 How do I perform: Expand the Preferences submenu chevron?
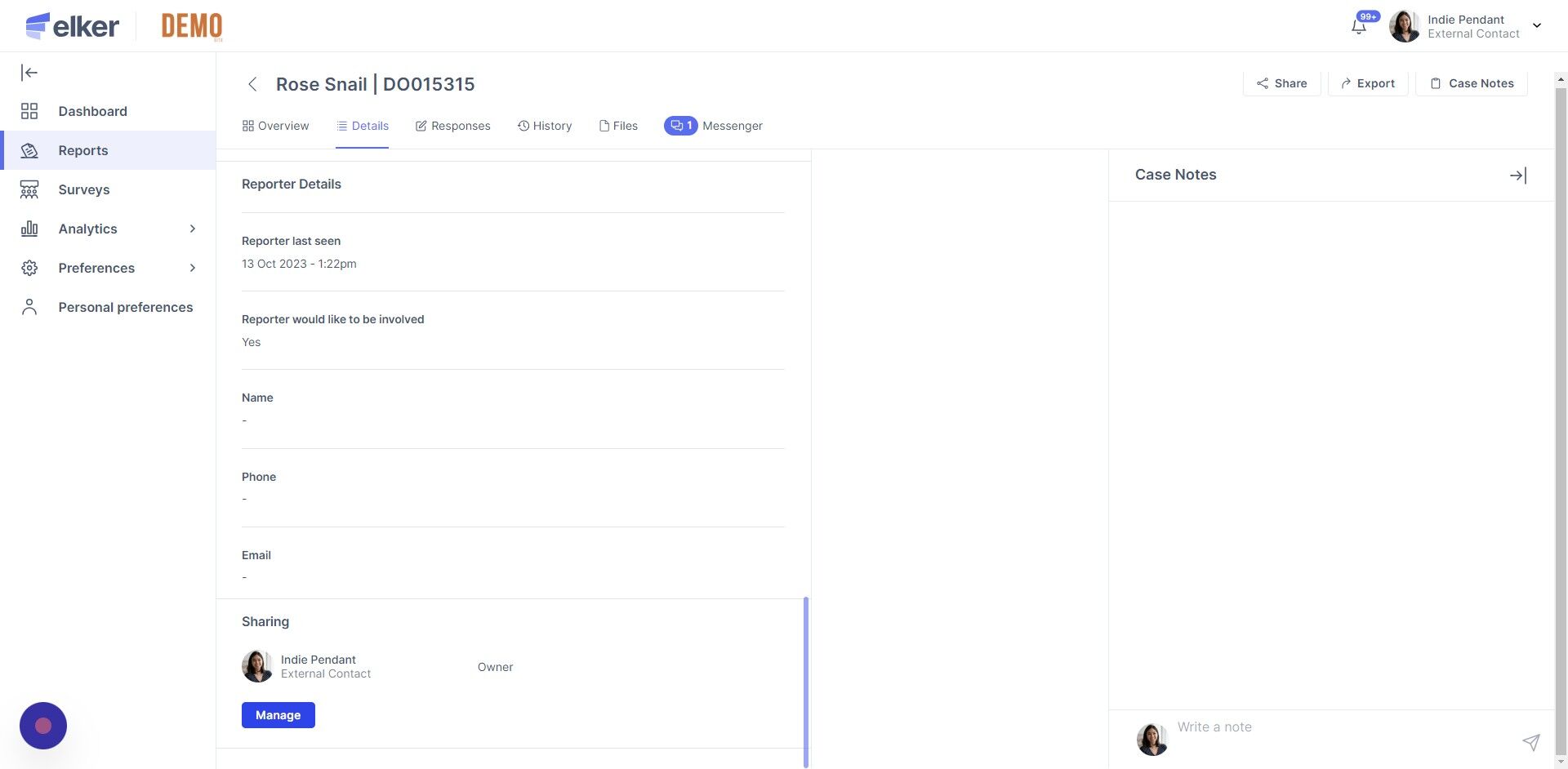point(193,268)
